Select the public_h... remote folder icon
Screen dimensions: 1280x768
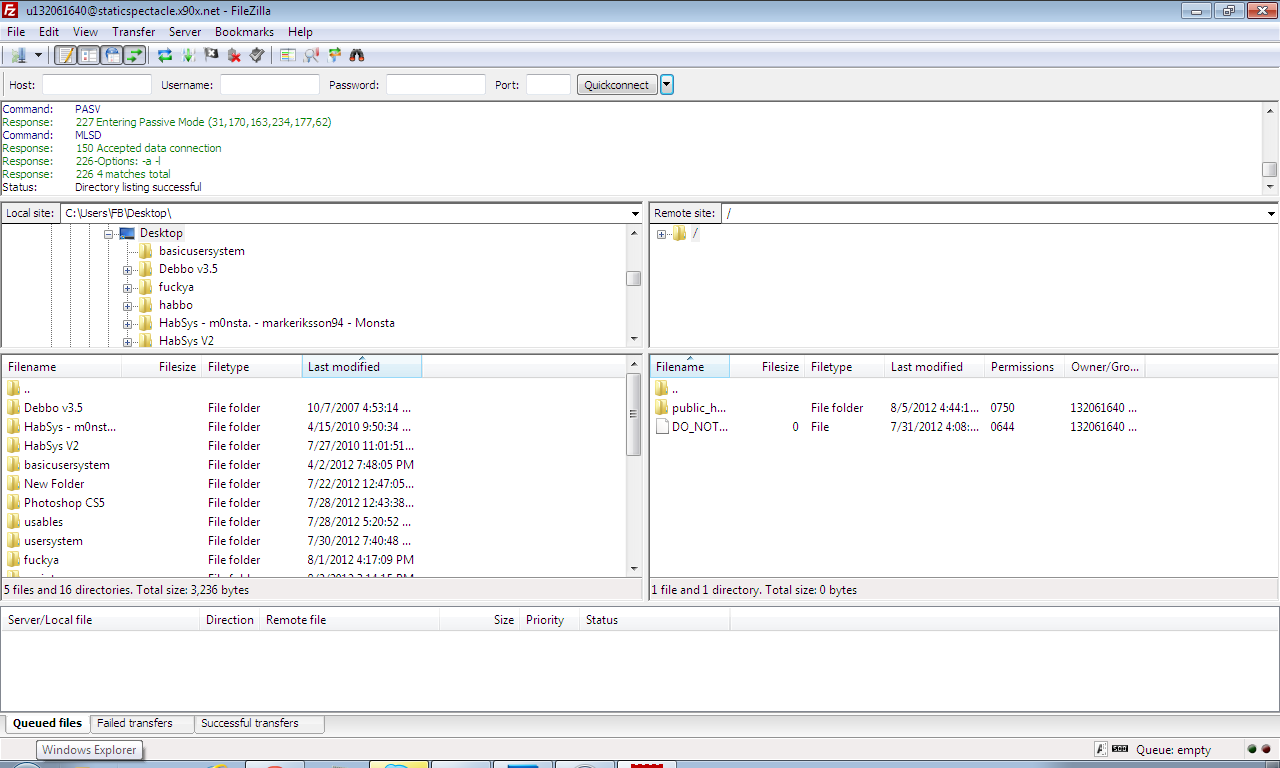pyautogui.click(x=662, y=408)
